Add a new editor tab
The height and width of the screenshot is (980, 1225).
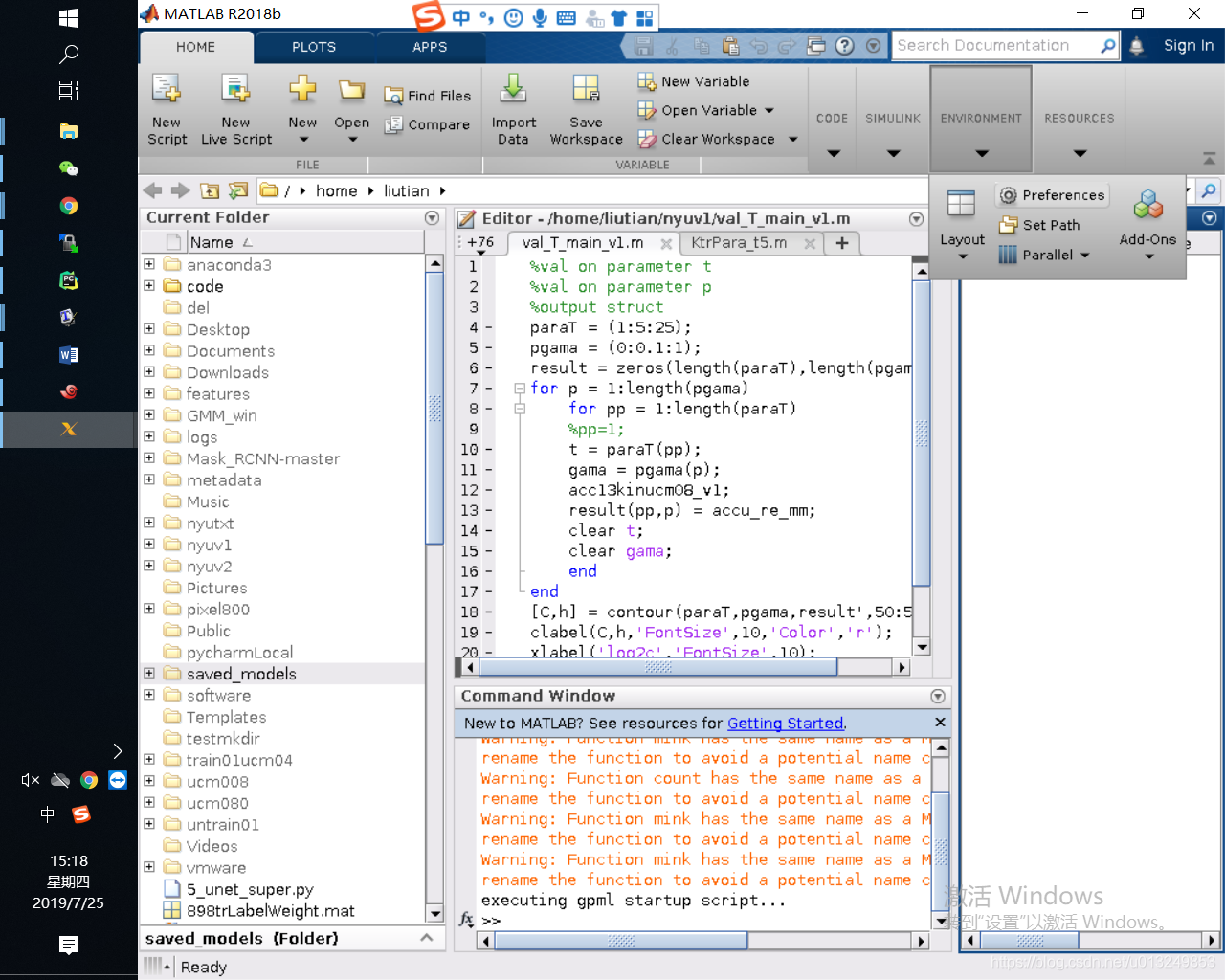842,243
